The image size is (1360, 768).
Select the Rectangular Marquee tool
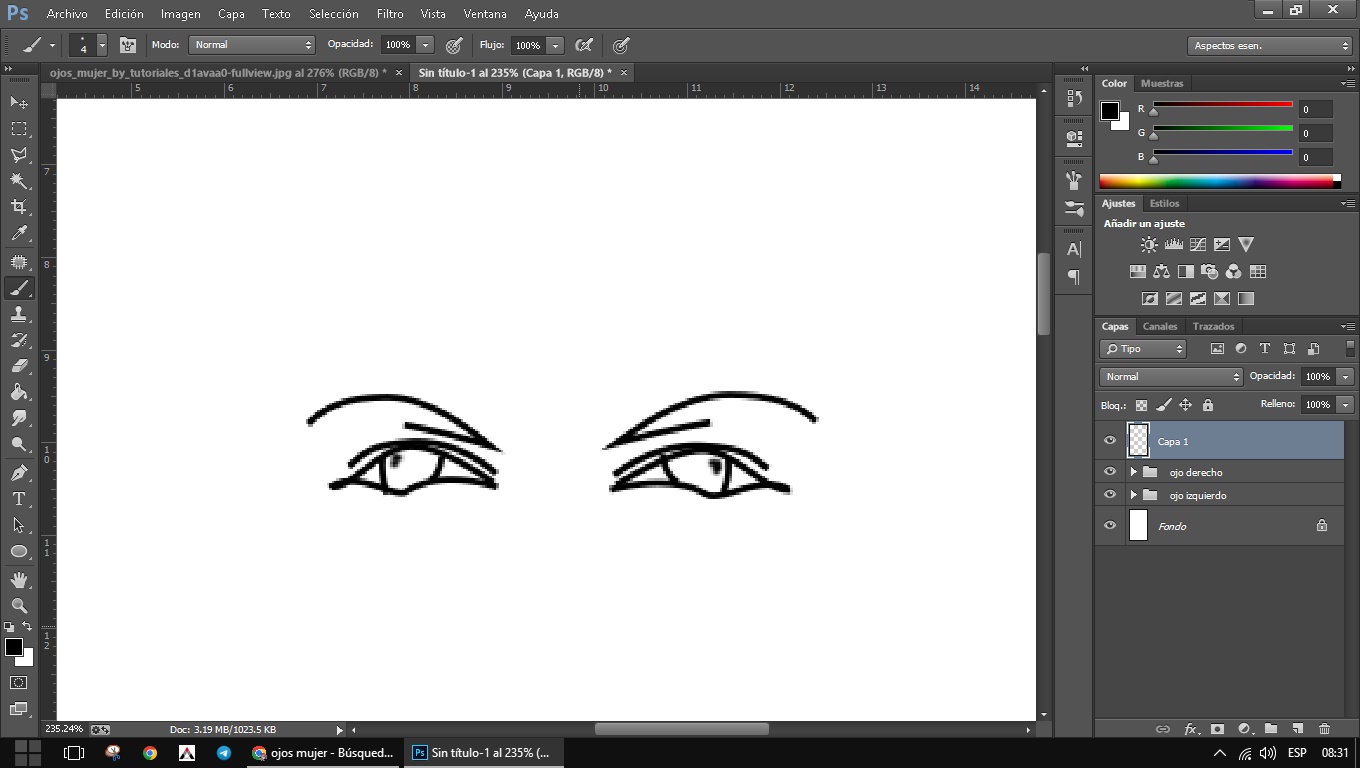click(x=19, y=129)
